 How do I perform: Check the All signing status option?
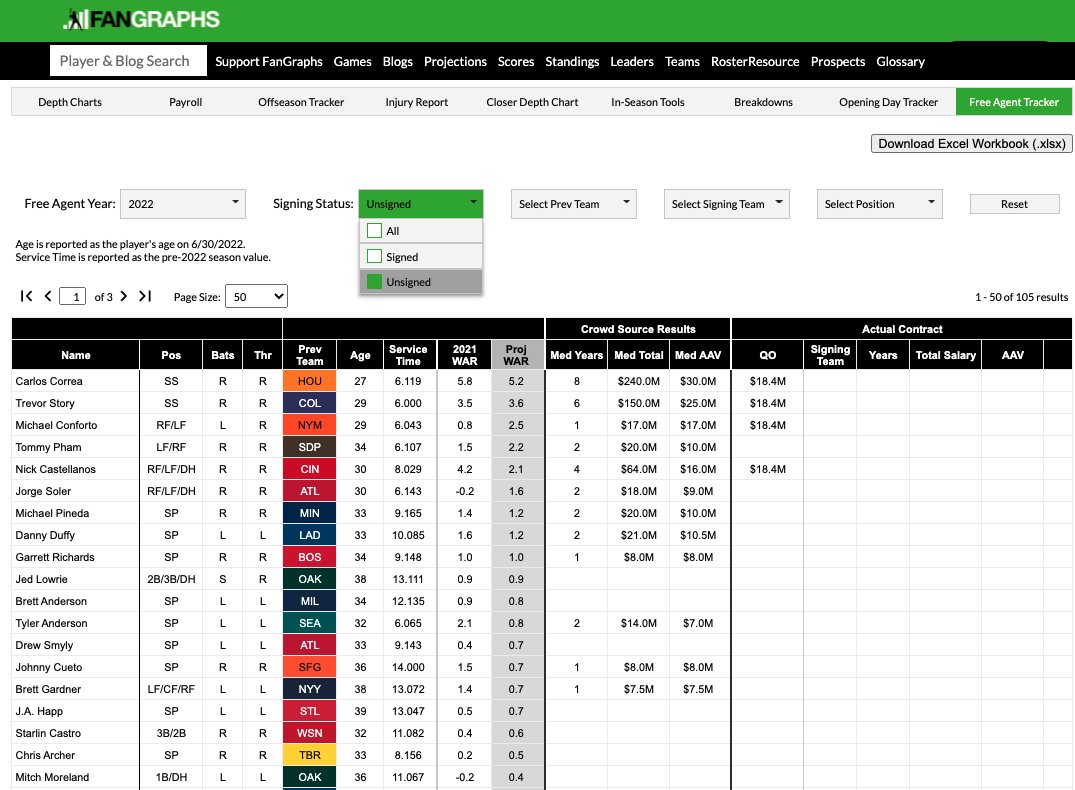pos(374,230)
